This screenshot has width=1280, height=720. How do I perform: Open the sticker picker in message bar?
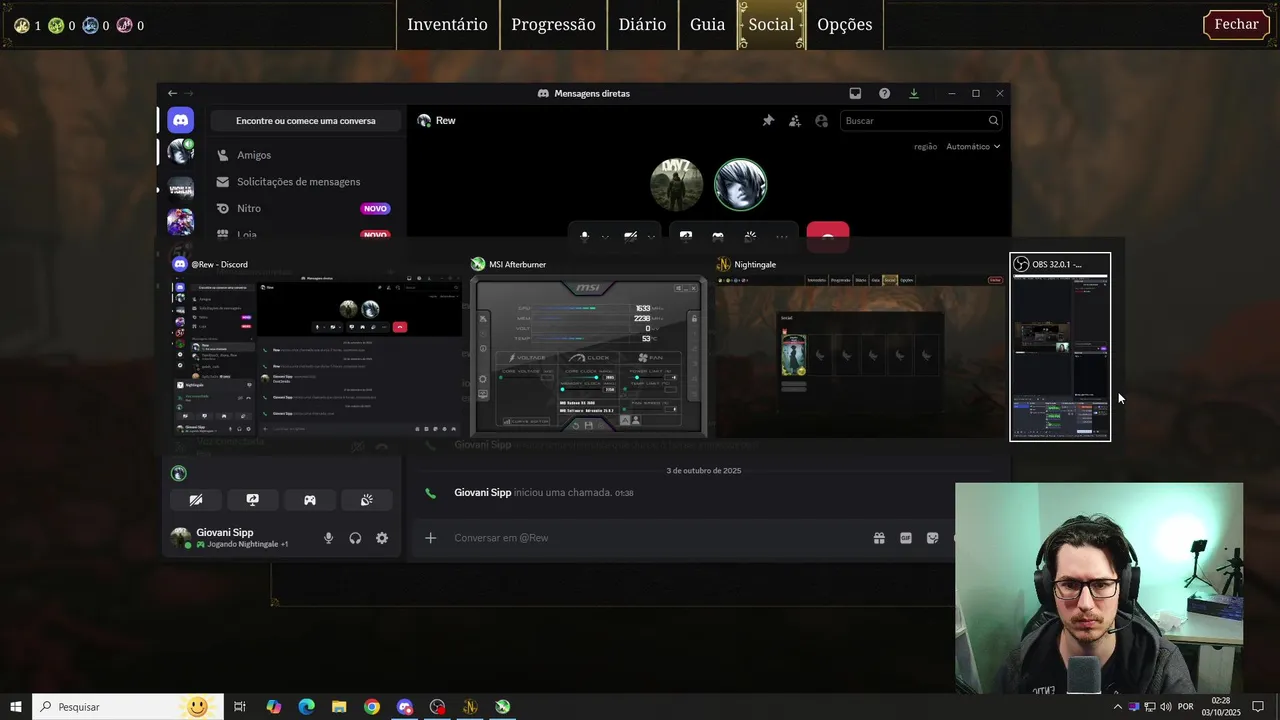pos(933,538)
